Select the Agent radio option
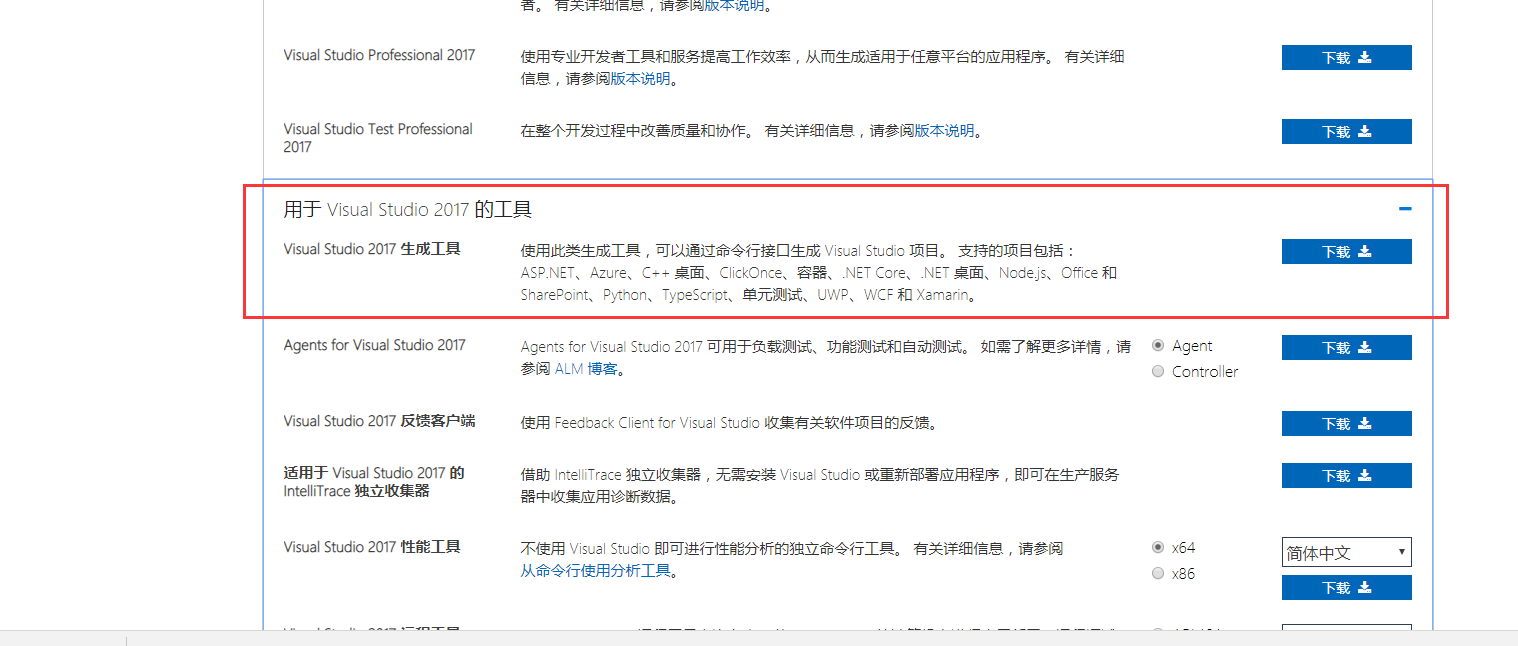Image resolution: width=1518 pixels, height=646 pixels. coord(1158,346)
